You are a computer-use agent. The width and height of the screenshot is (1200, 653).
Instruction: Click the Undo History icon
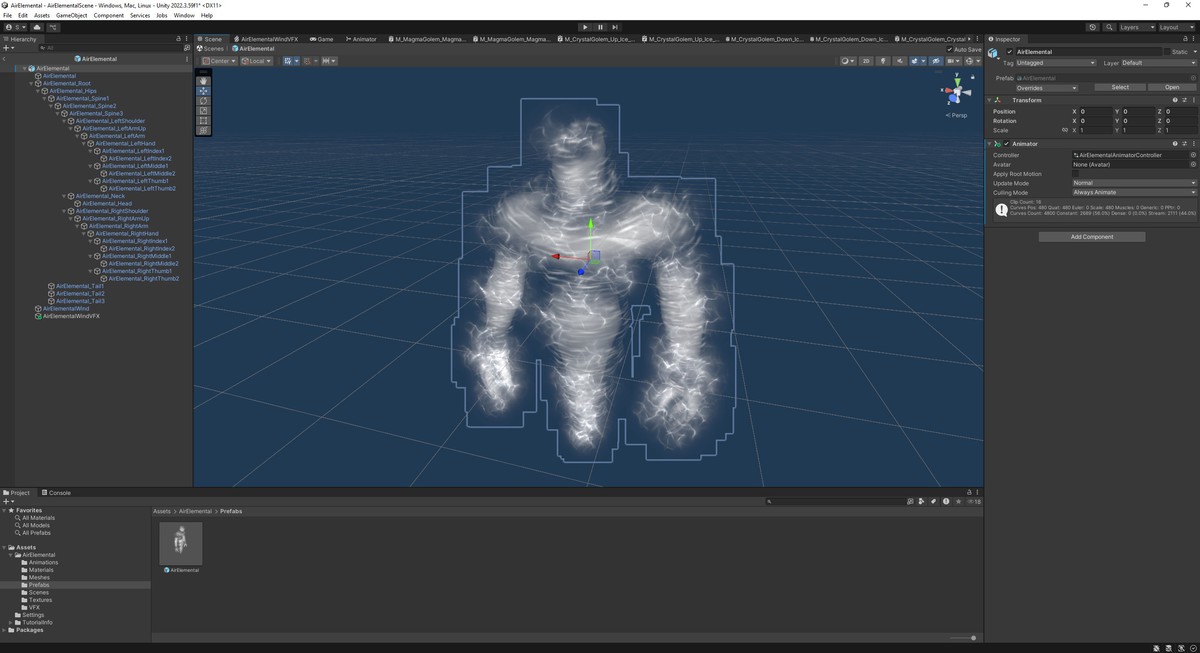pyautogui.click(x=1092, y=27)
